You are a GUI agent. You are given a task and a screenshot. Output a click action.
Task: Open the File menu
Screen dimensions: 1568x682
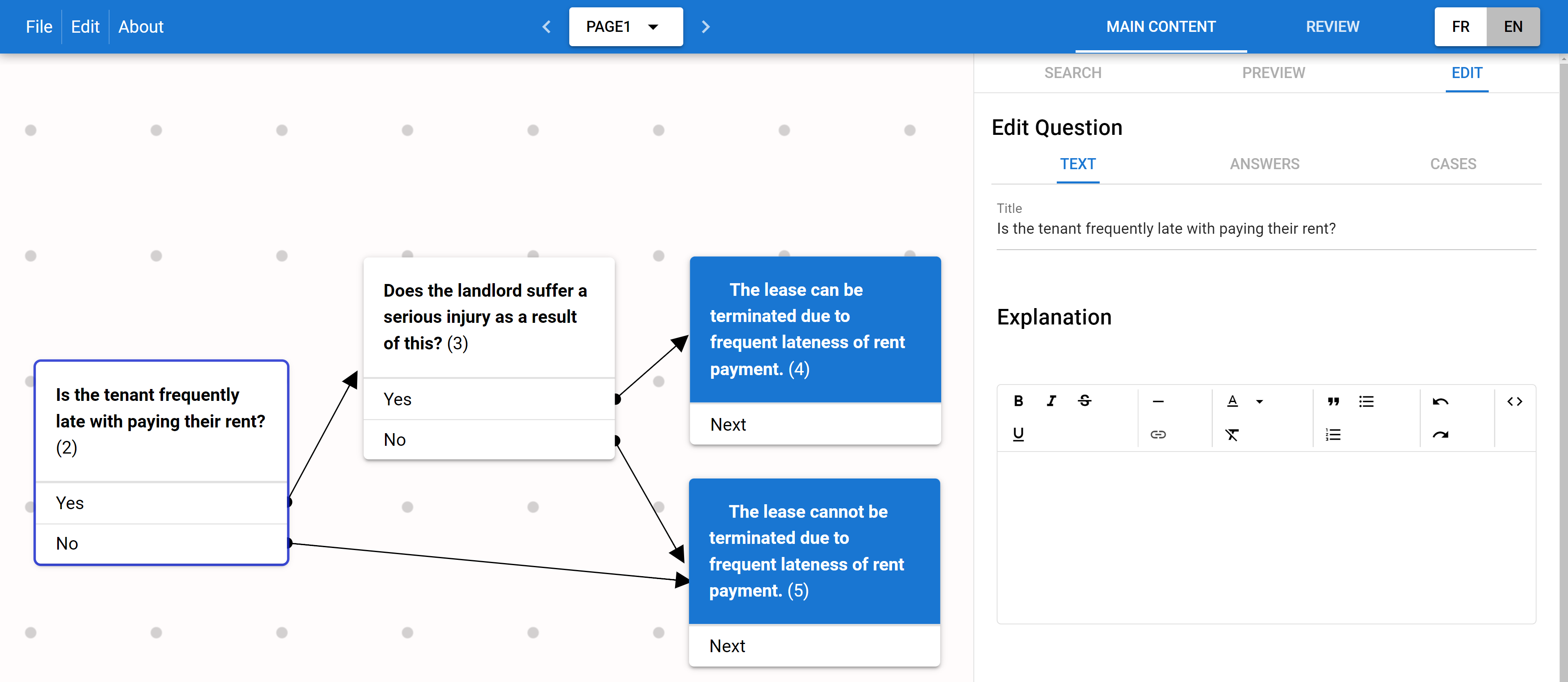39,27
